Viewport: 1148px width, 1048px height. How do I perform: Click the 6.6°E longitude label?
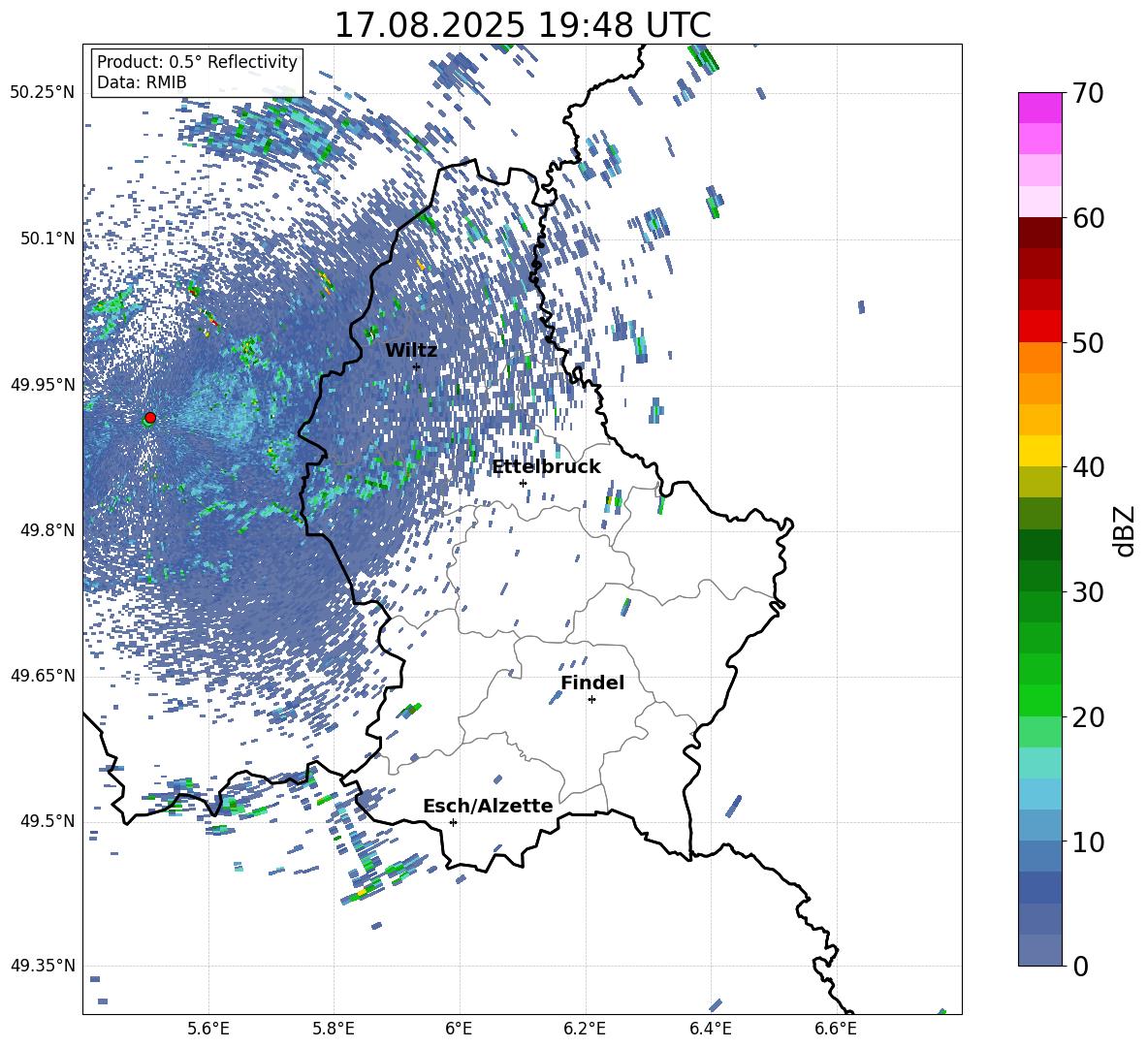[x=836, y=1029]
